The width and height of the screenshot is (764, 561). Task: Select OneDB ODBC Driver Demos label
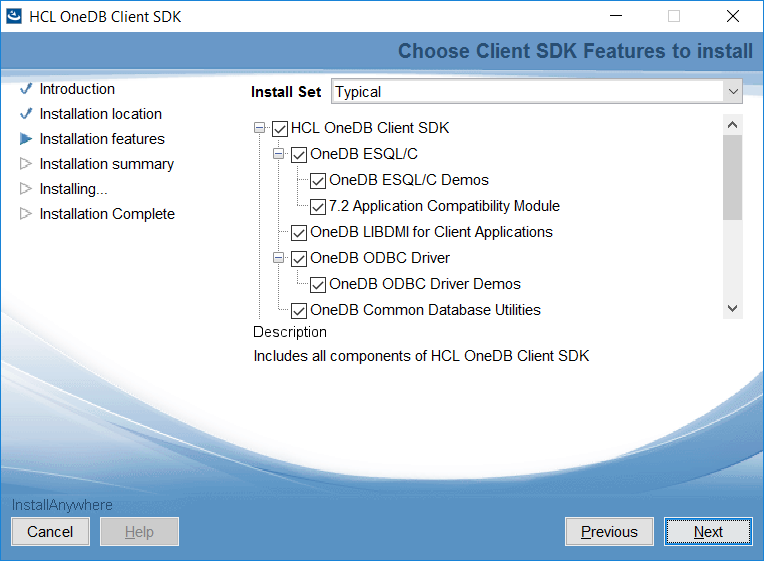click(x=425, y=284)
